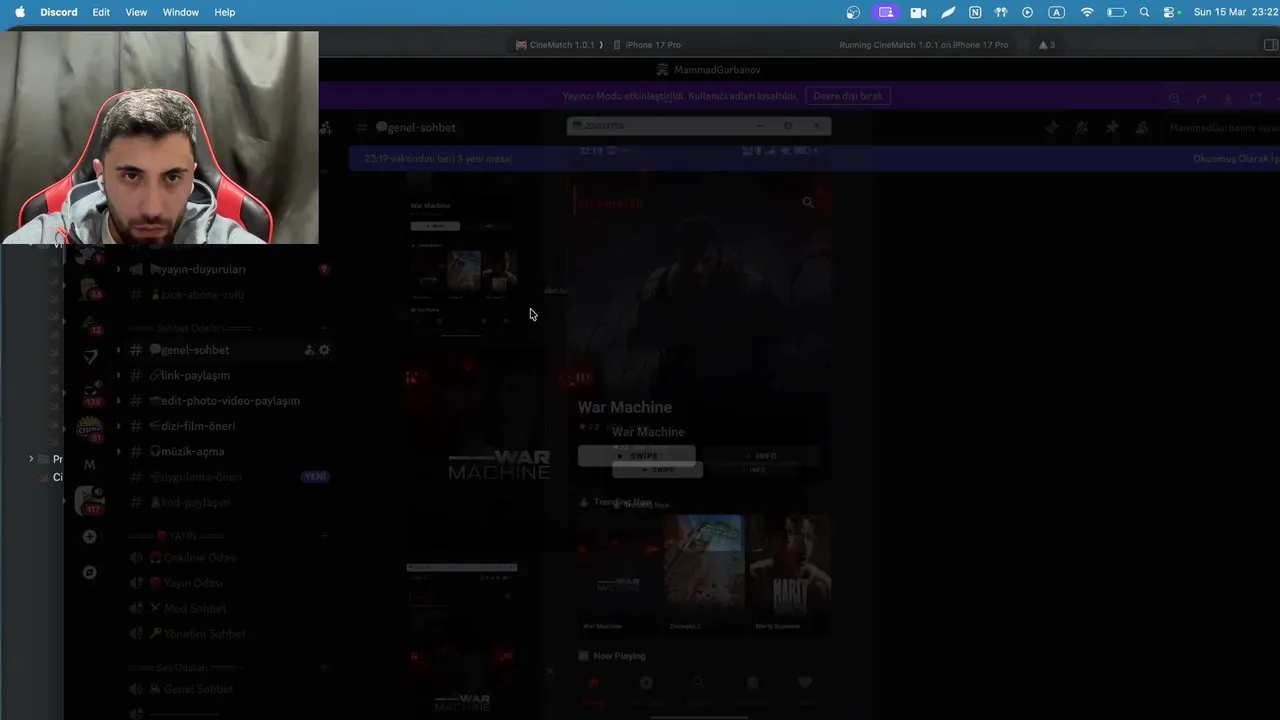1280x720 pixels.
Task: Click notification settings icon in channel header
Action: [1081, 128]
